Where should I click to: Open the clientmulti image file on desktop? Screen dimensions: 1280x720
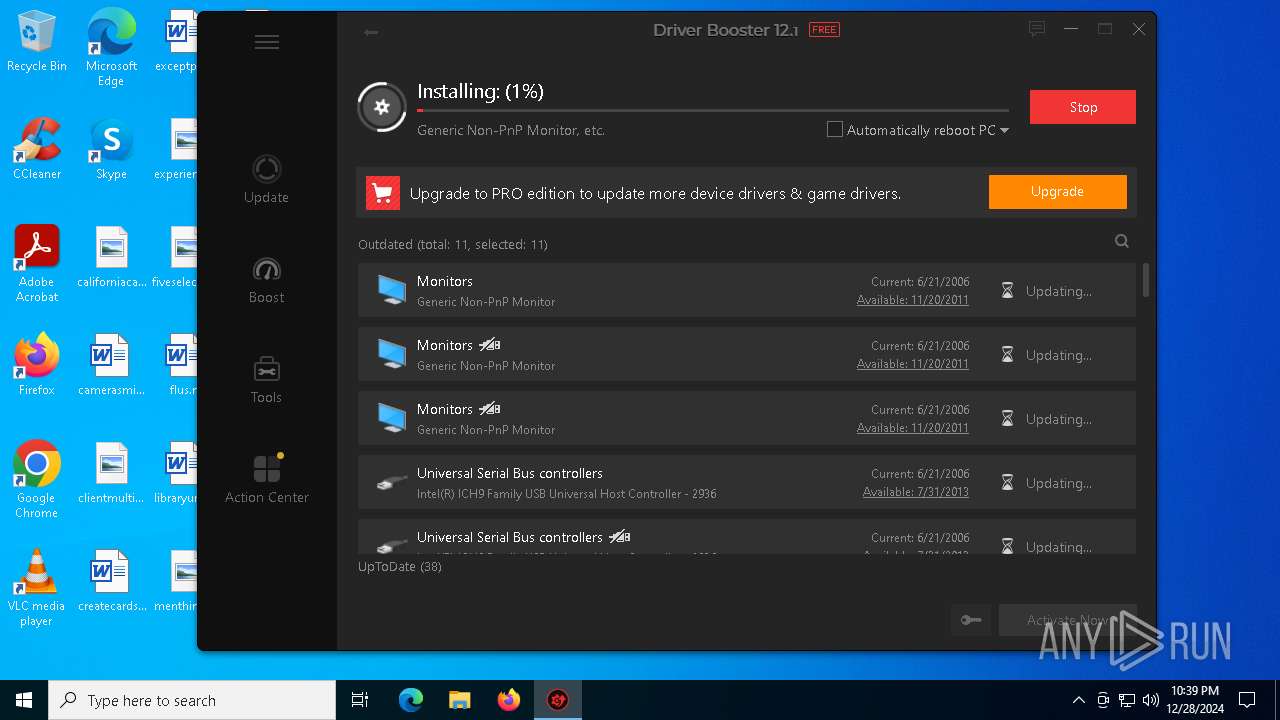tap(111, 473)
